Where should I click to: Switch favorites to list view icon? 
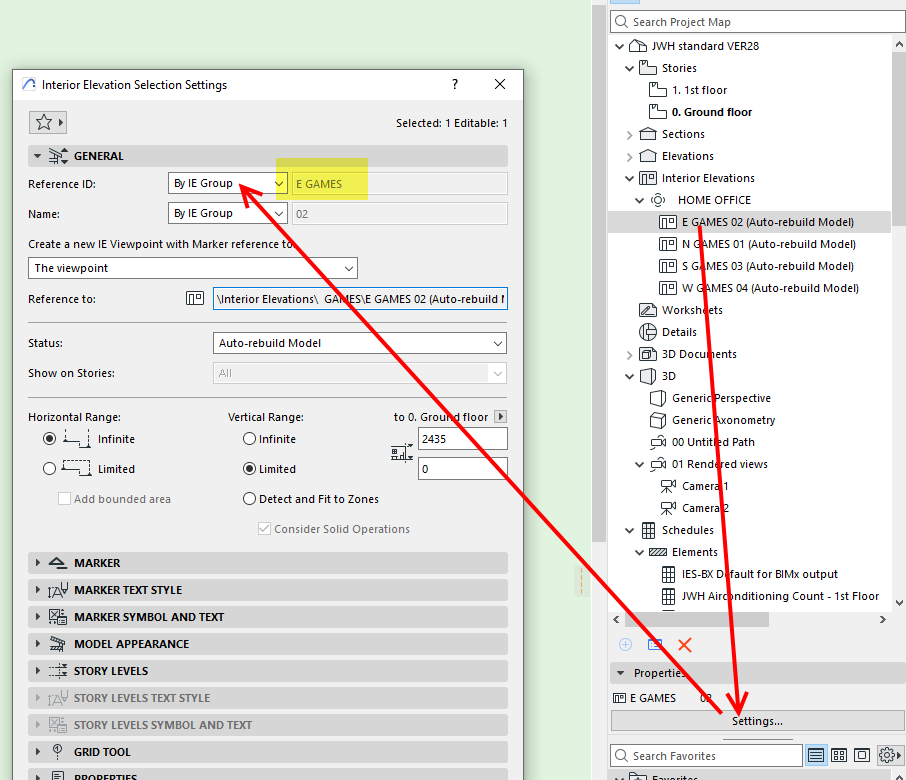click(816, 755)
